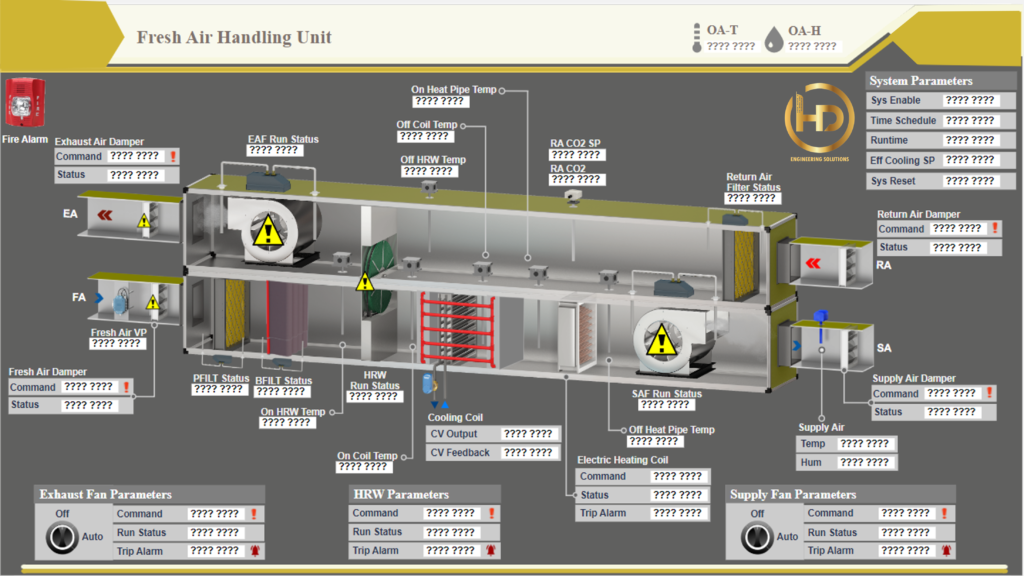Turn the Supply Fan Off/Auto selector knob
The image size is (1024, 576).
click(757, 538)
